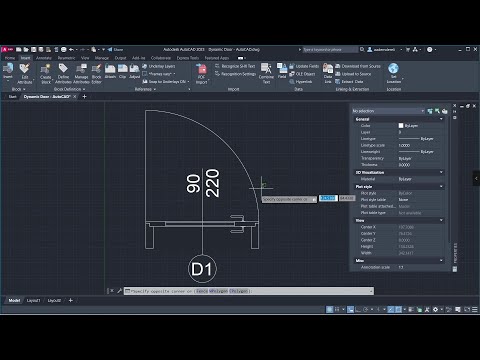Click the Quick Select icon in Properties
This screenshot has width=480, height=360.
click(444, 111)
